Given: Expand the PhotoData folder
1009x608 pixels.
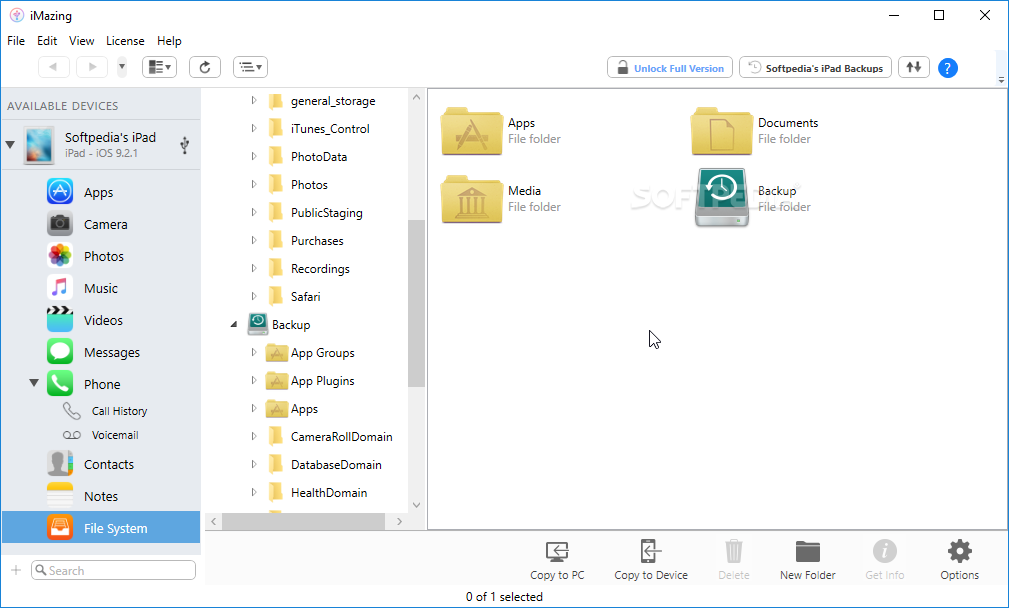Looking at the screenshot, I should pyautogui.click(x=254, y=156).
